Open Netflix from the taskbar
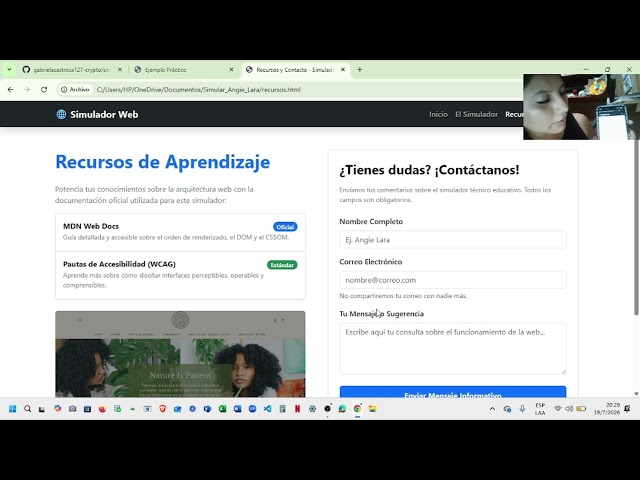Screen dimensions: 640x480 coord(298,409)
